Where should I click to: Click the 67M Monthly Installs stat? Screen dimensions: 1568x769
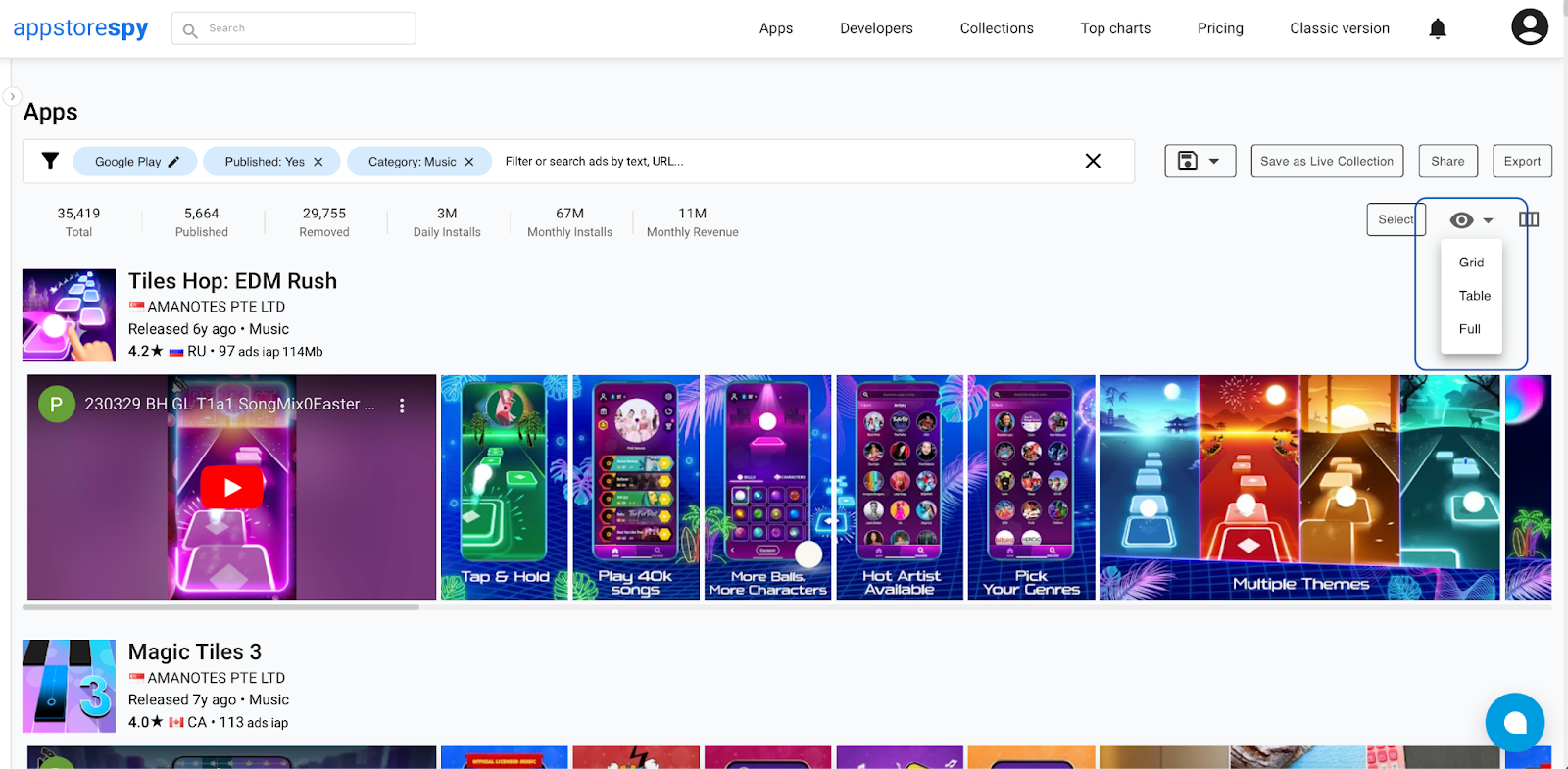coord(569,222)
